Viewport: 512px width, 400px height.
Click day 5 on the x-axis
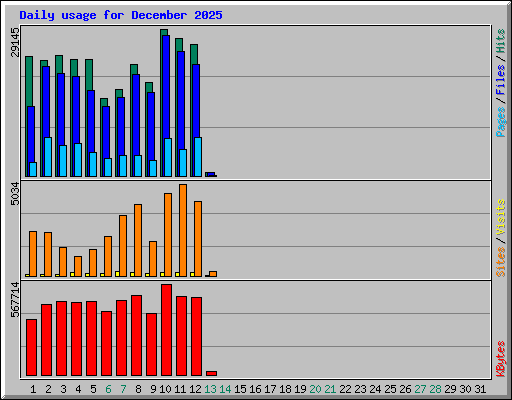(93, 389)
